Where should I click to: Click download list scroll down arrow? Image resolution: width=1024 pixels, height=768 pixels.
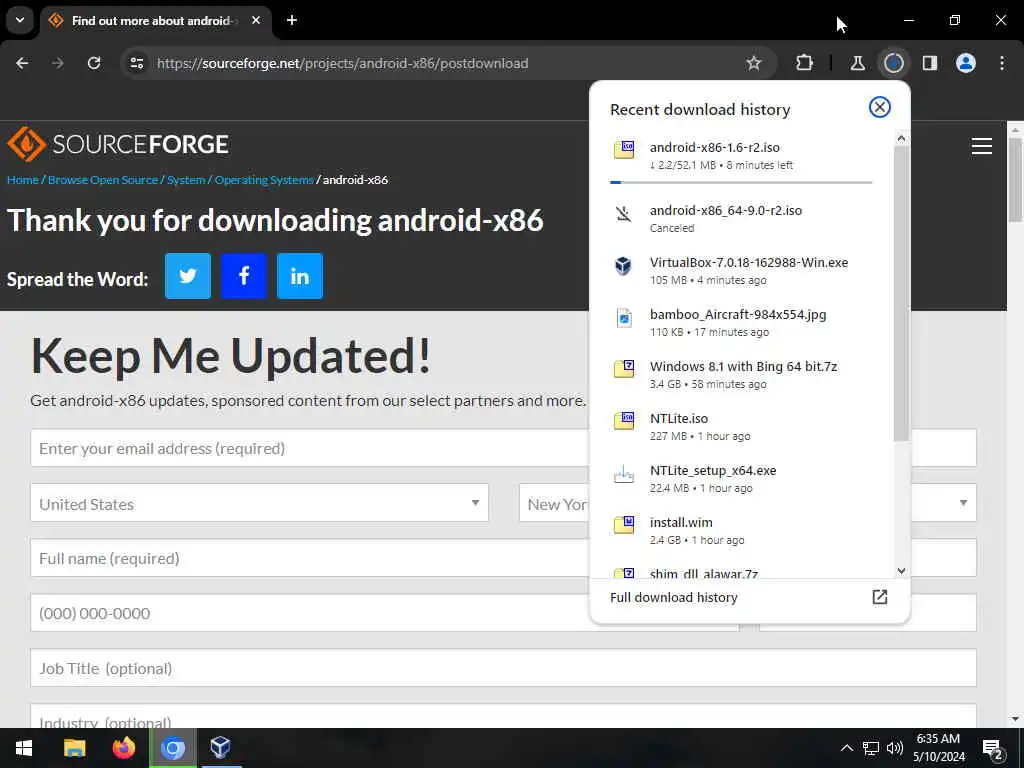[x=901, y=571]
